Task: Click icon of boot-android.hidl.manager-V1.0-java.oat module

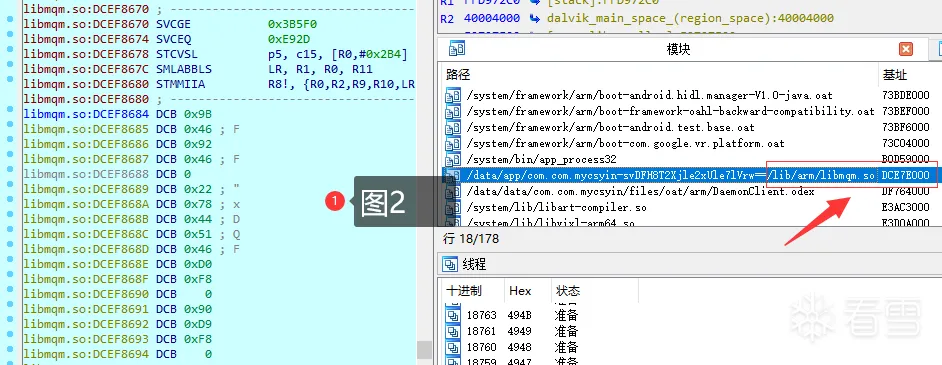Action: 452,95
